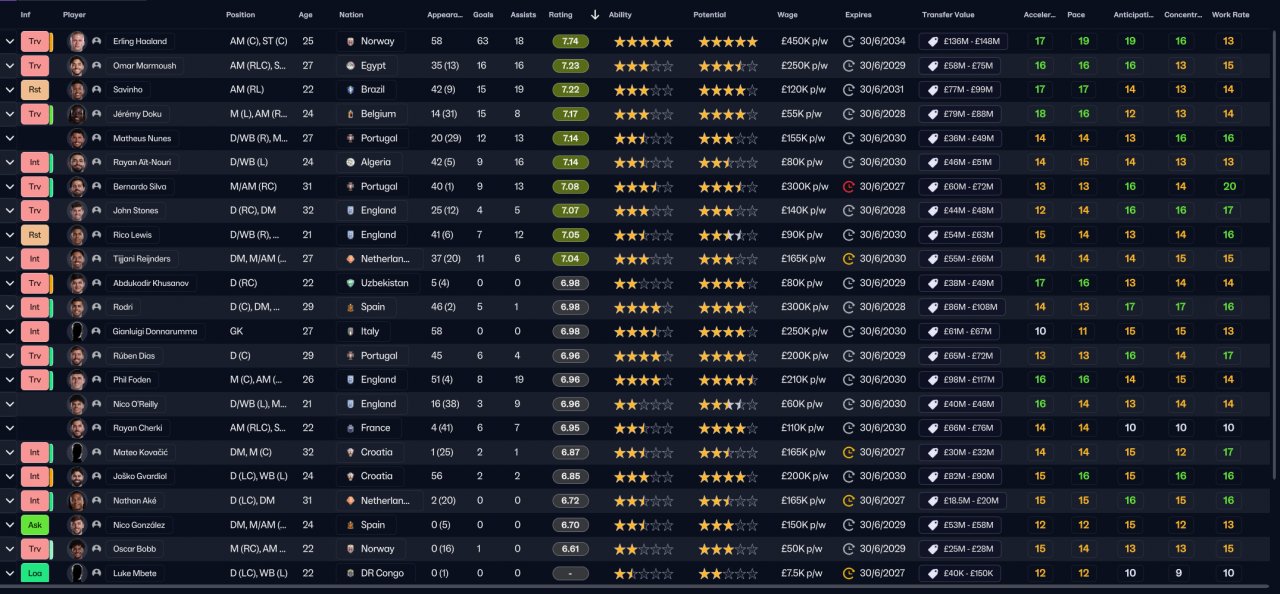Click the sort arrow next to Rating header
This screenshot has height=594, width=1280.
[595, 15]
